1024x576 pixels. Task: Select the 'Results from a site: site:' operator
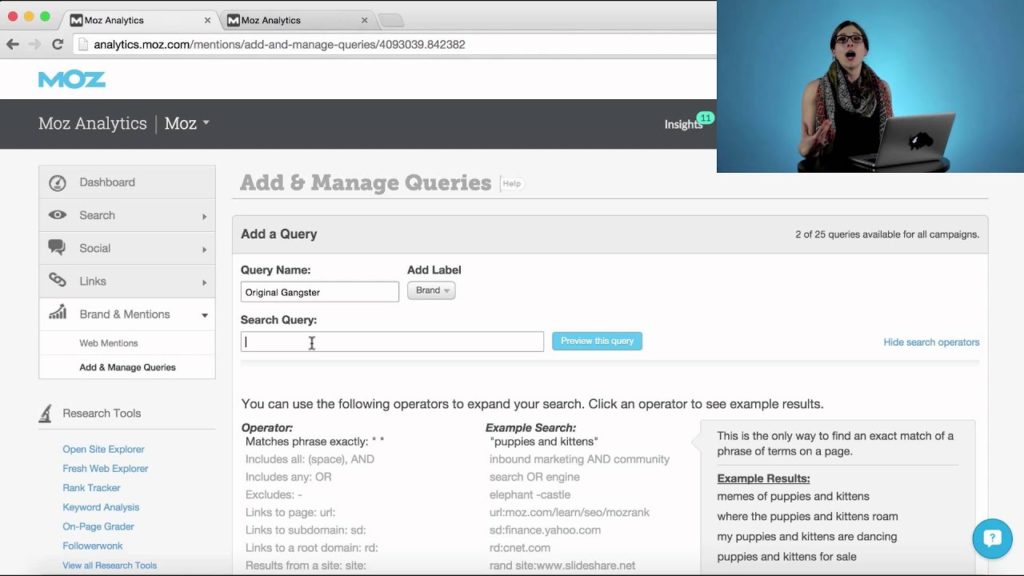[305, 565]
